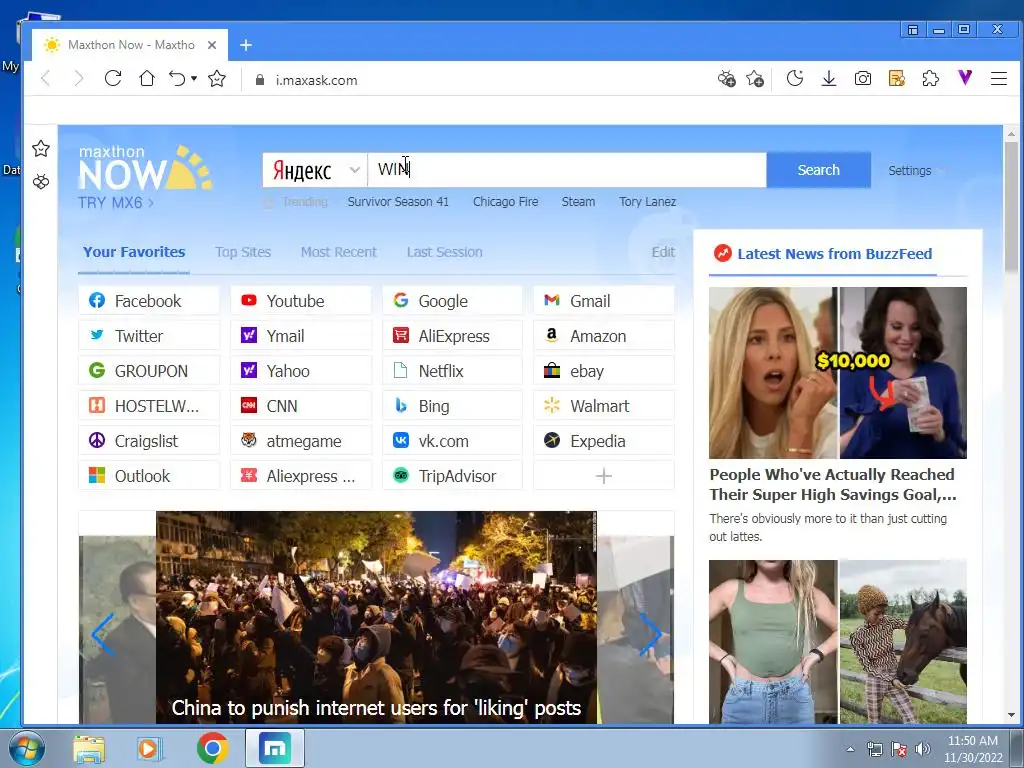Open the AliExpress favorite tile
Image resolution: width=1024 pixels, height=768 pixels.
453,336
